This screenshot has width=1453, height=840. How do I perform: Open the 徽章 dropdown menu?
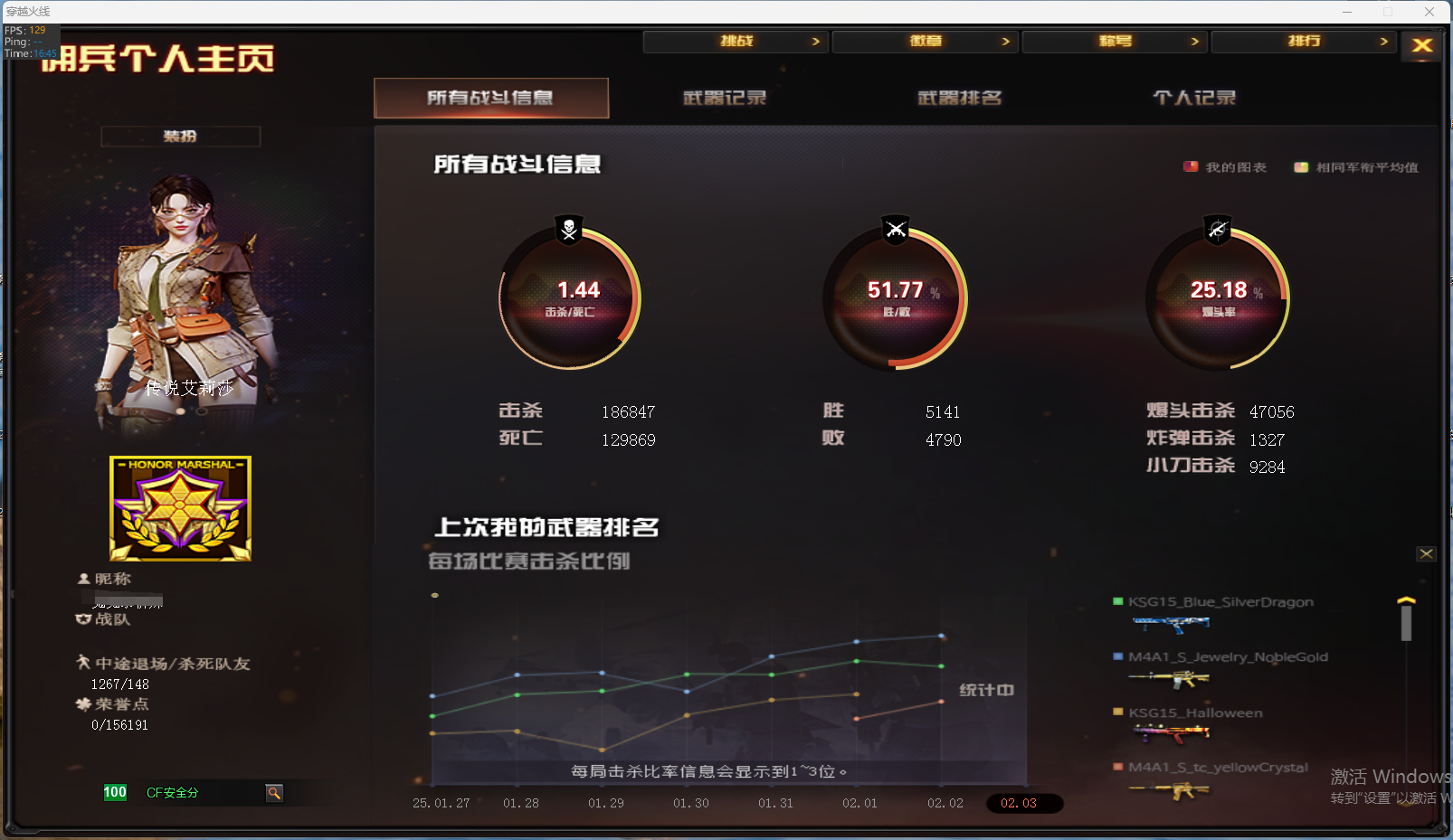(926, 42)
